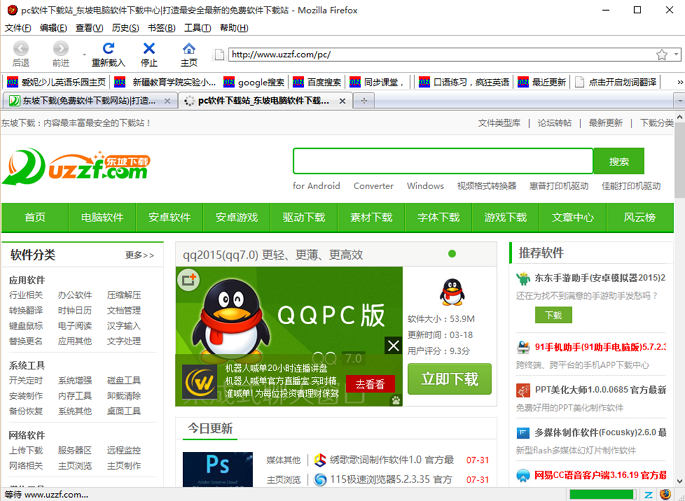685x501 pixels.
Task: Click the paw icon on the ad
Action: click(x=396, y=400)
